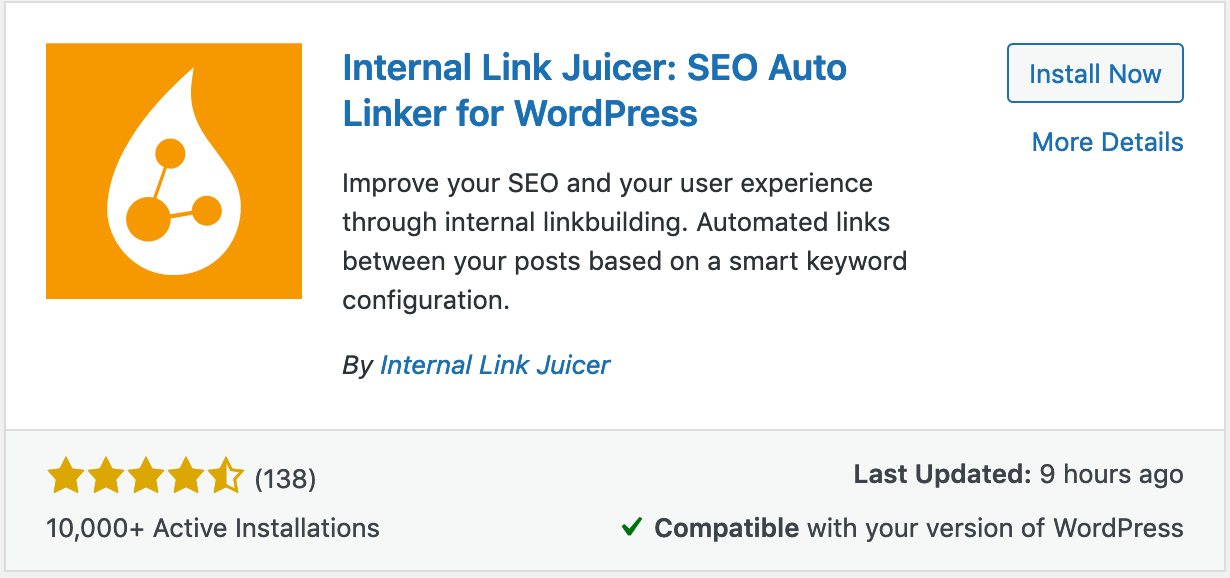1230x578 pixels.
Task: Open the More Details link
Action: coord(1107,142)
